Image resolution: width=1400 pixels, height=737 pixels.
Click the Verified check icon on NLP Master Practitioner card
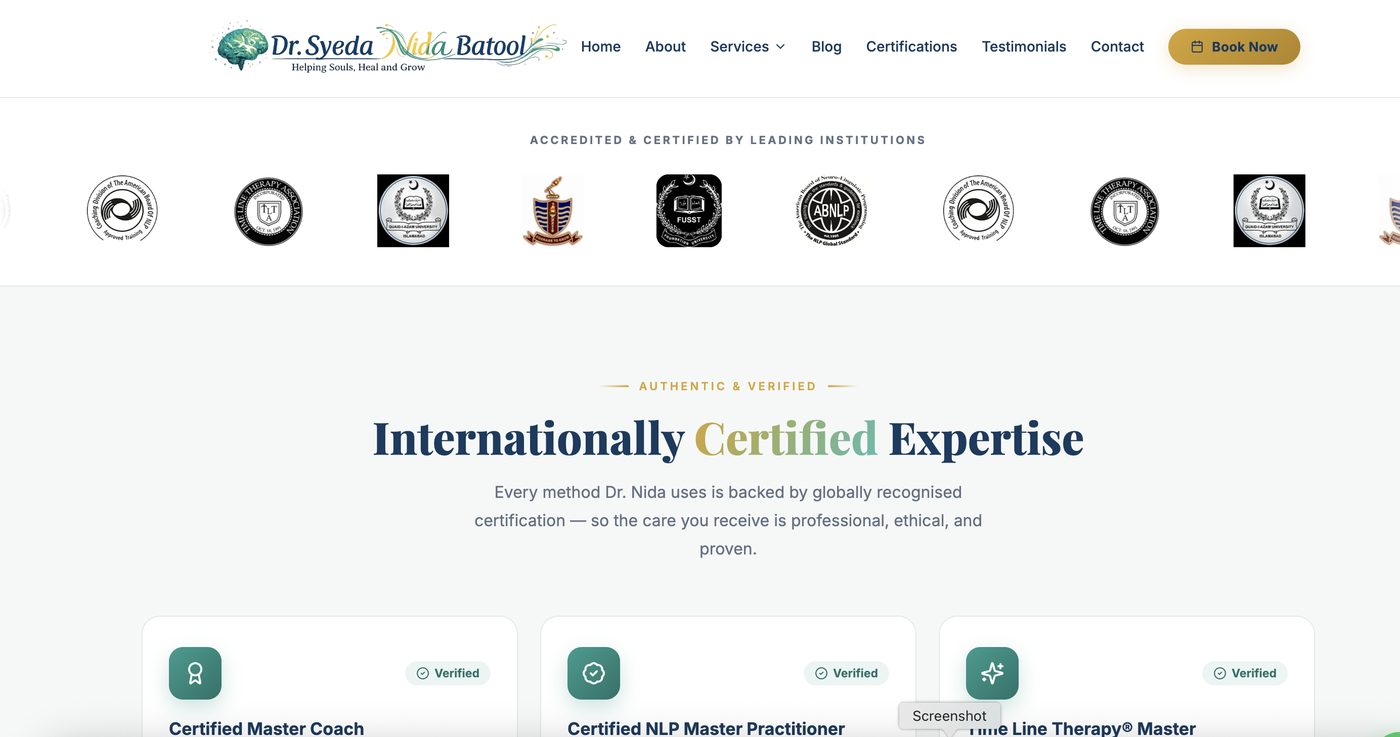point(821,673)
